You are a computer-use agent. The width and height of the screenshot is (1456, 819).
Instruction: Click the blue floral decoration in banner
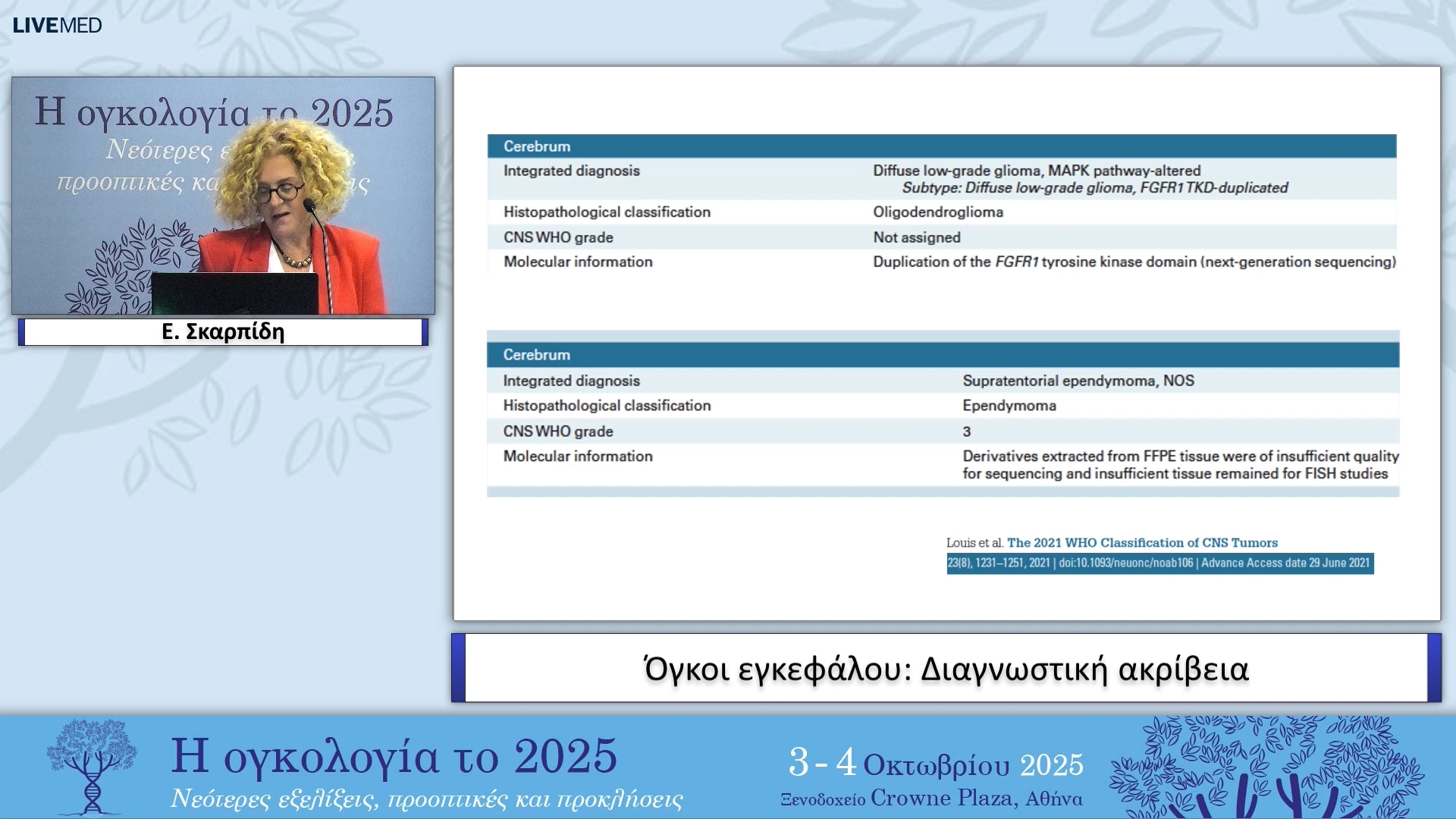(1265, 767)
